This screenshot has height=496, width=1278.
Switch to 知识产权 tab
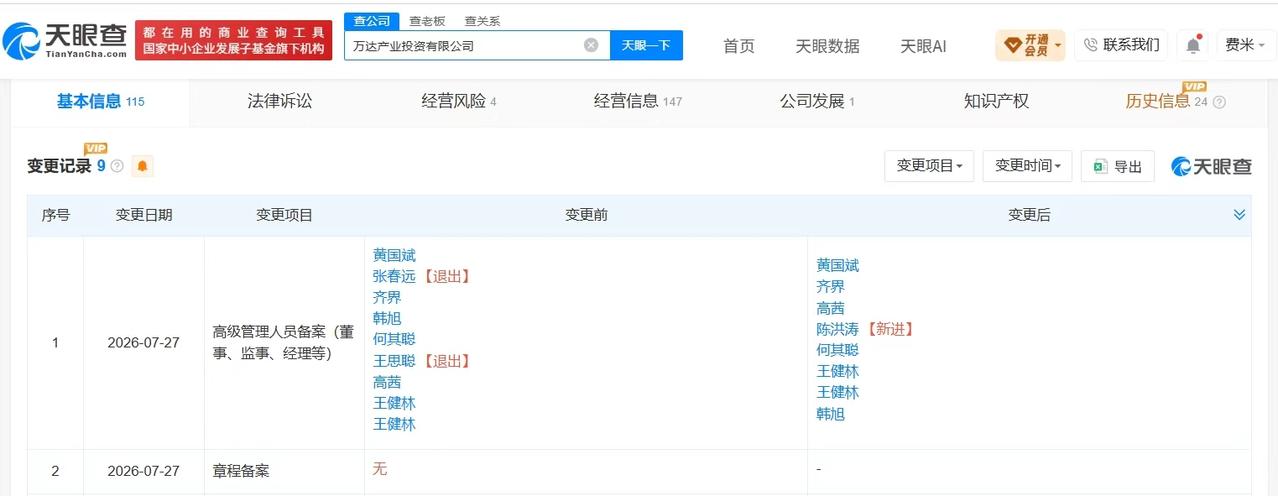click(x=996, y=101)
